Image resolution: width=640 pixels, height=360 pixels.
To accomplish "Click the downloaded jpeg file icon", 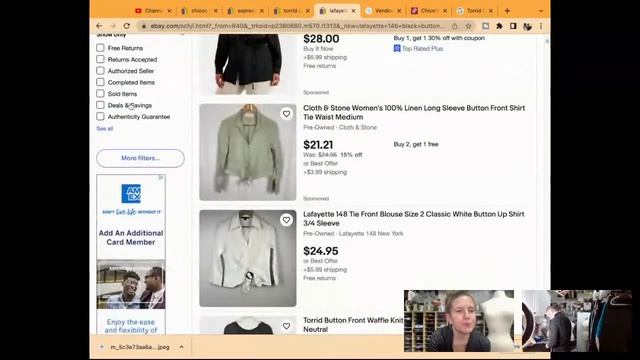I will click(102, 347).
